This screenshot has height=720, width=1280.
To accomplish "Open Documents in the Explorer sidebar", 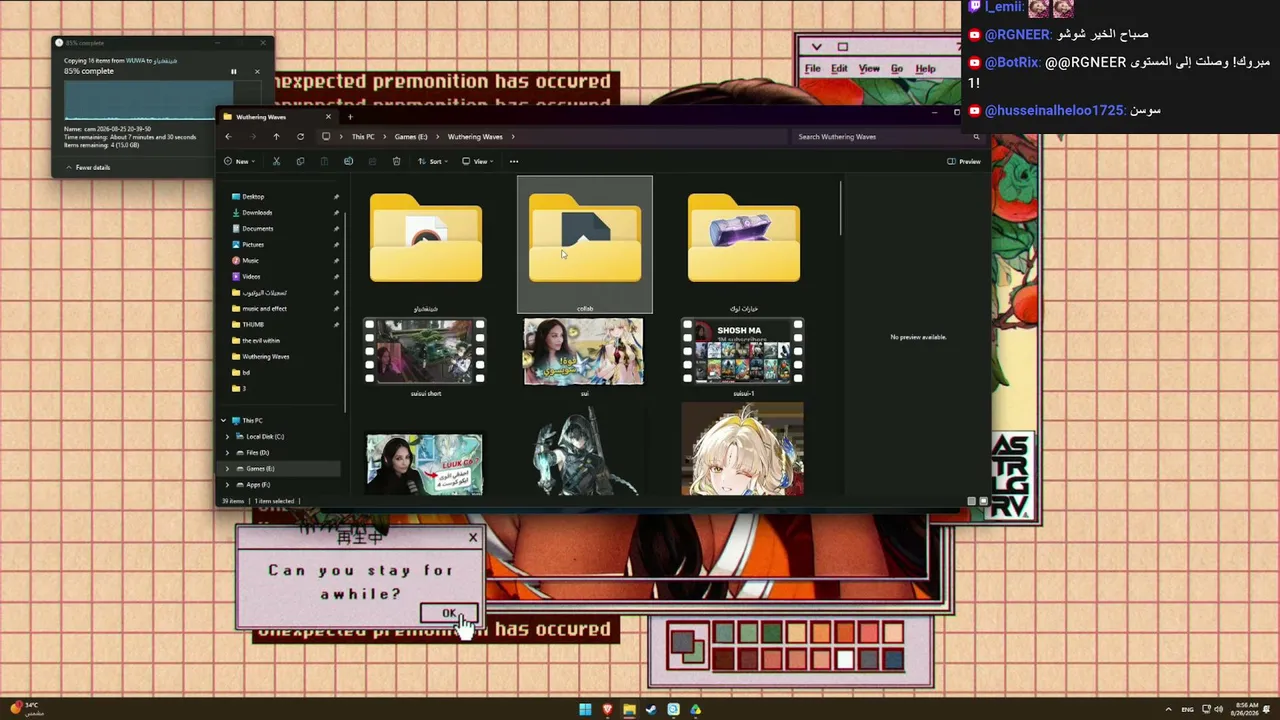I will coord(258,229).
